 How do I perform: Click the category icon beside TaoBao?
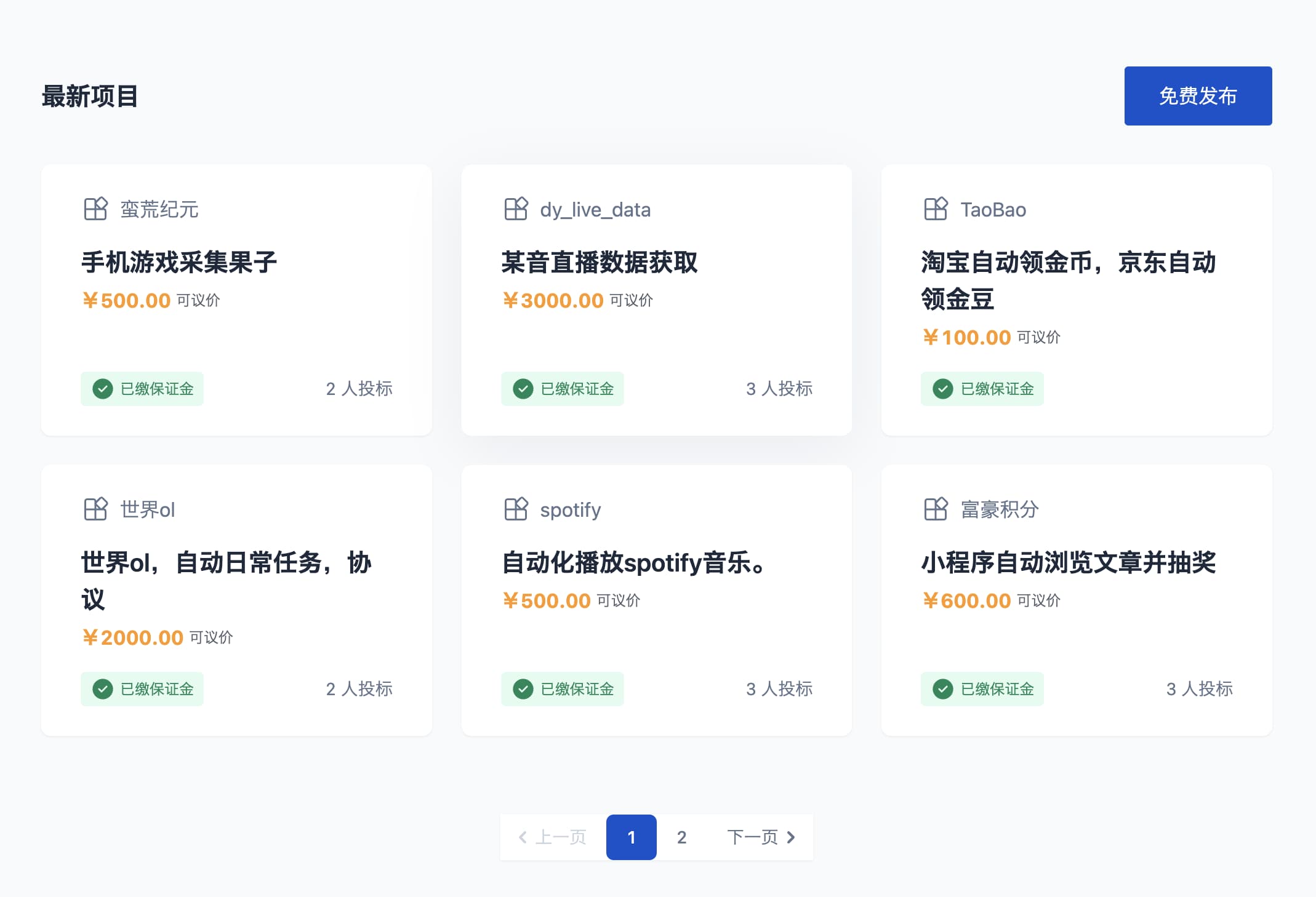[936, 209]
